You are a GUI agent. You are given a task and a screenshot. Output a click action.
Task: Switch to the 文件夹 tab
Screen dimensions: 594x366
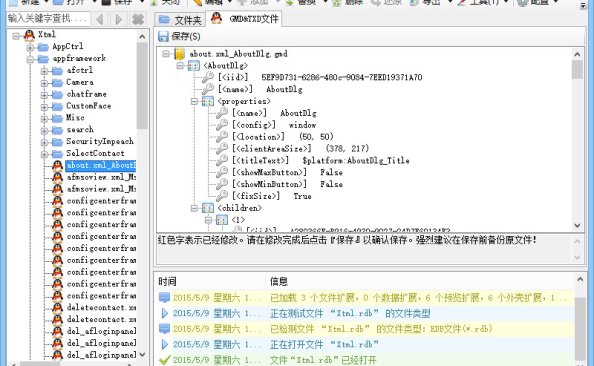click(180, 20)
